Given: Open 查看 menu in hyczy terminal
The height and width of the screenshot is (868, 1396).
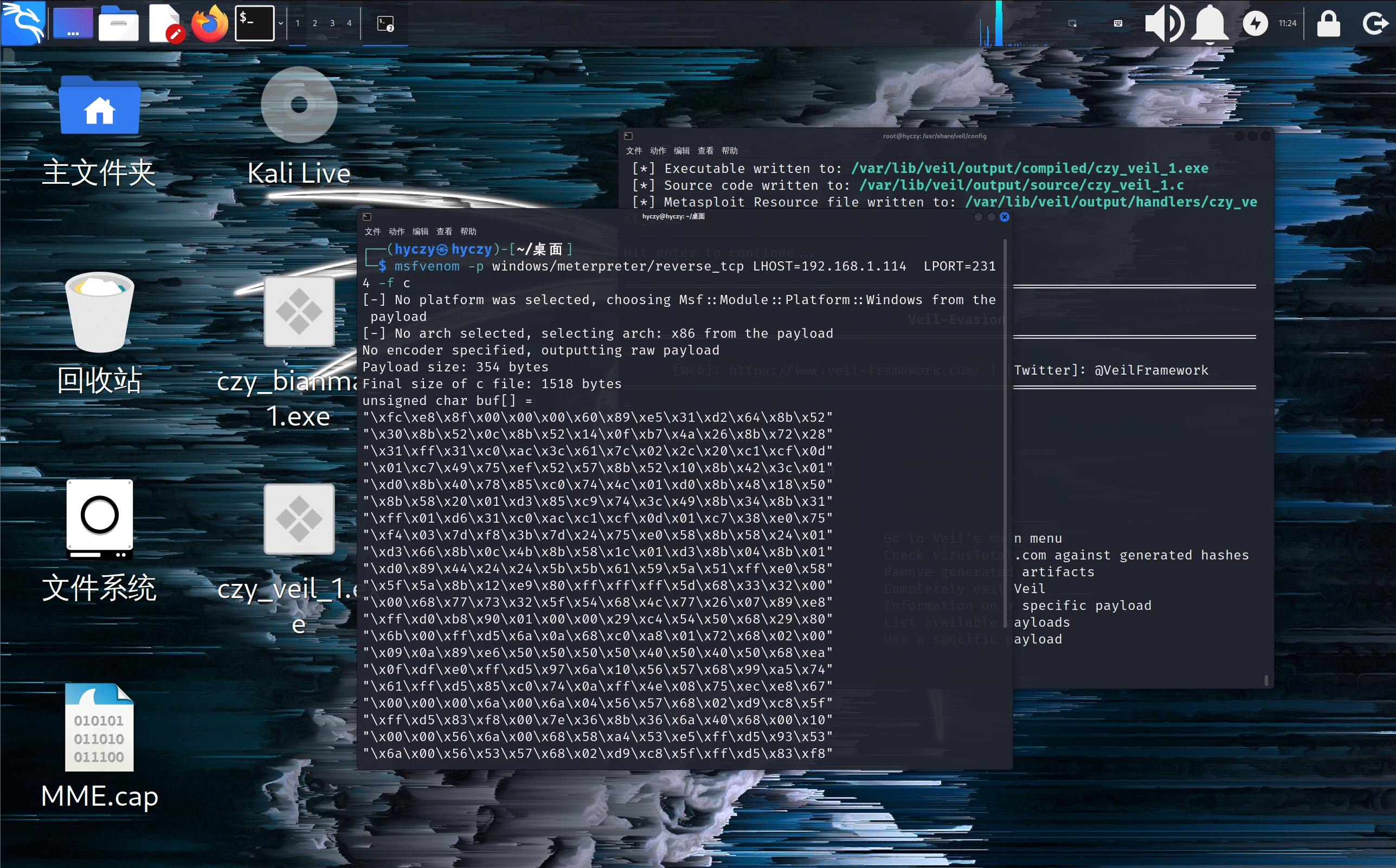Looking at the screenshot, I should point(445,232).
